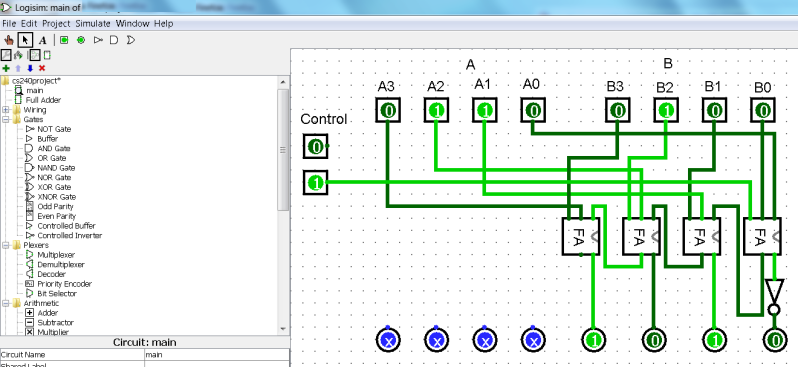Add a new circuit with green plus
Screen dimensions: 798x367
[x=6, y=68]
